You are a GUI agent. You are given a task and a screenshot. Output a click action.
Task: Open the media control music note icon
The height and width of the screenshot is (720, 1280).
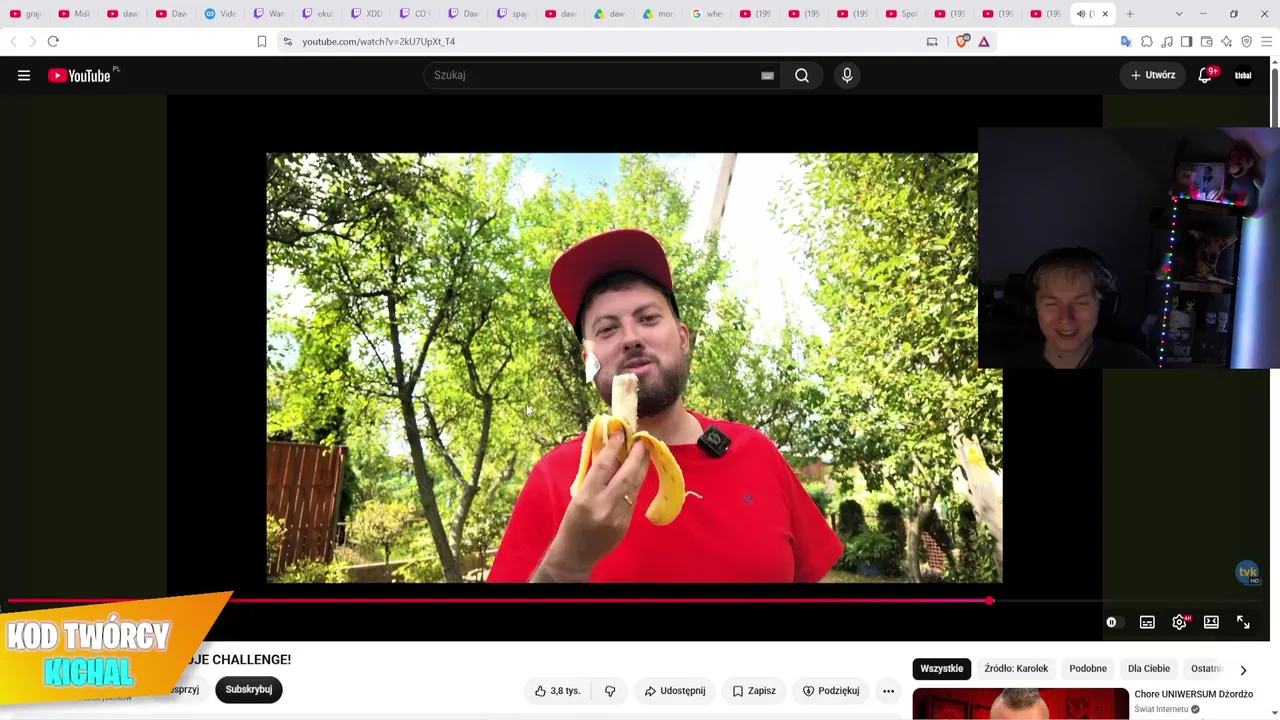pyautogui.click(x=1167, y=41)
